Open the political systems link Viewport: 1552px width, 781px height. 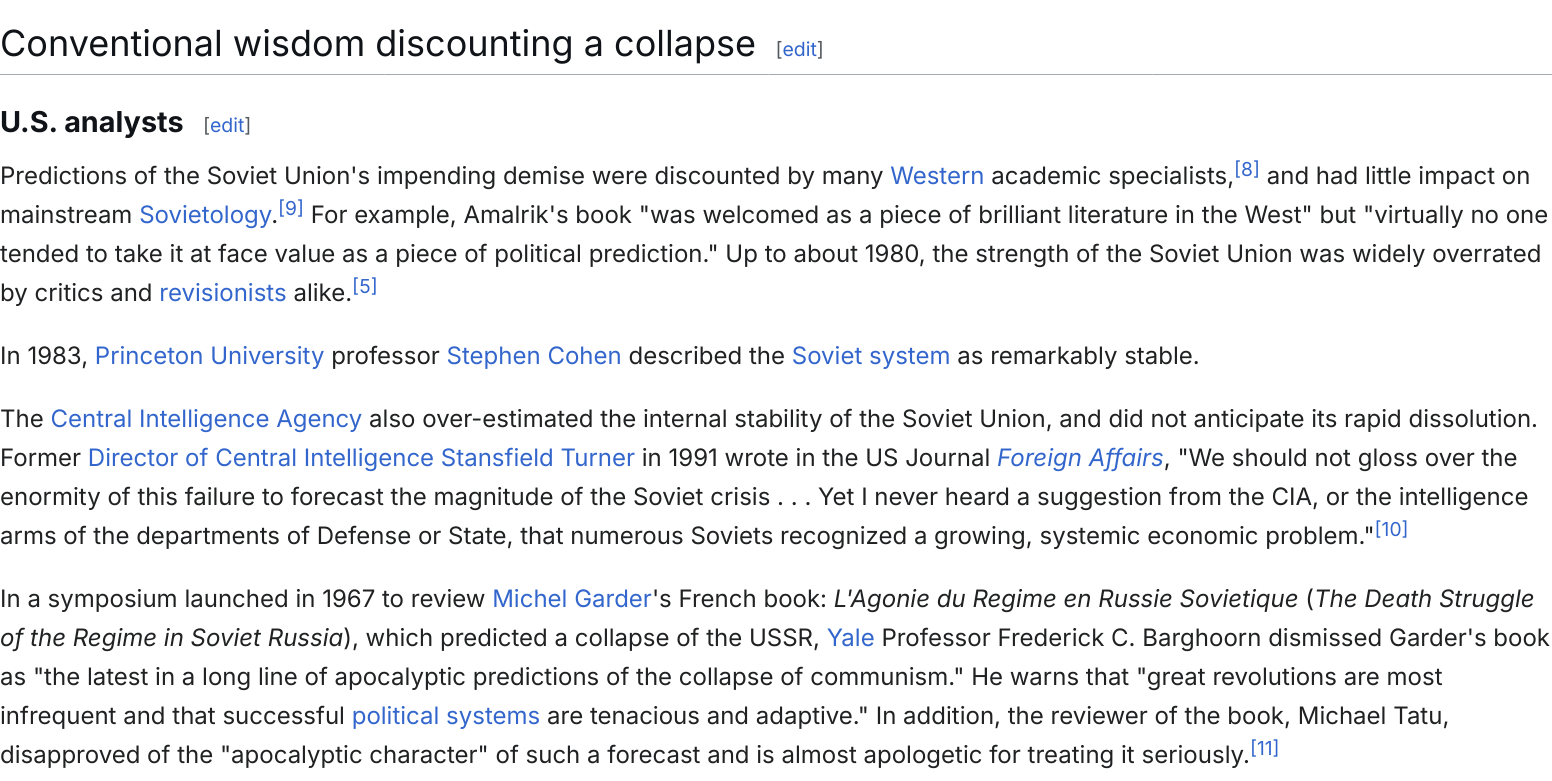(x=445, y=716)
